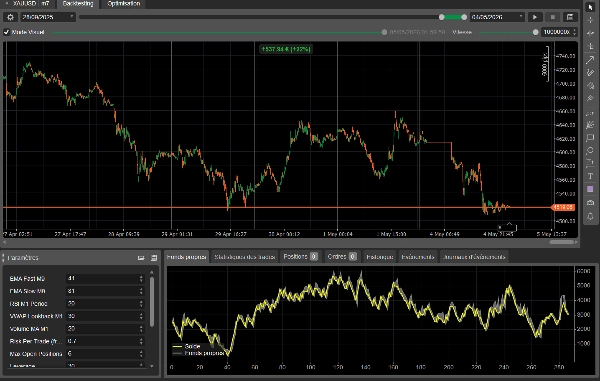The height and width of the screenshot is (381, 600).
Task: Open the Positions tab
Action: point(301,257)
